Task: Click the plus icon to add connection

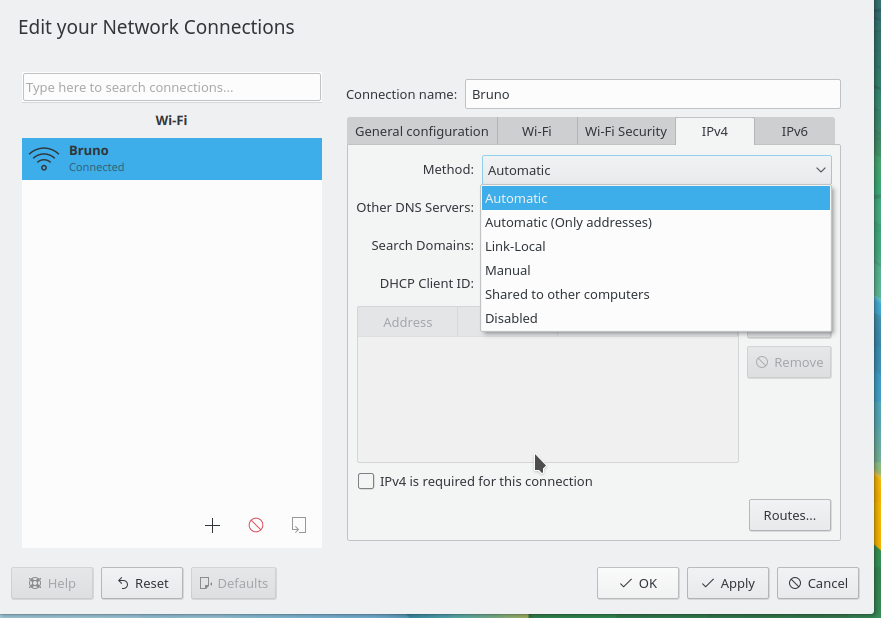Action: [x=212, y=525]
